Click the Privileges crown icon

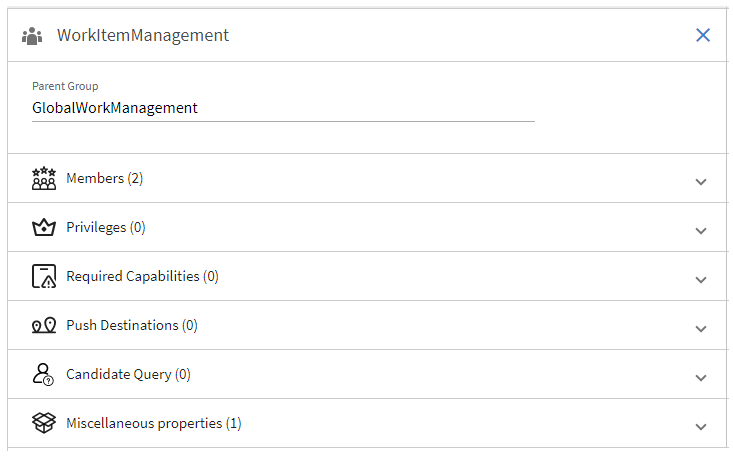(44, 228)
